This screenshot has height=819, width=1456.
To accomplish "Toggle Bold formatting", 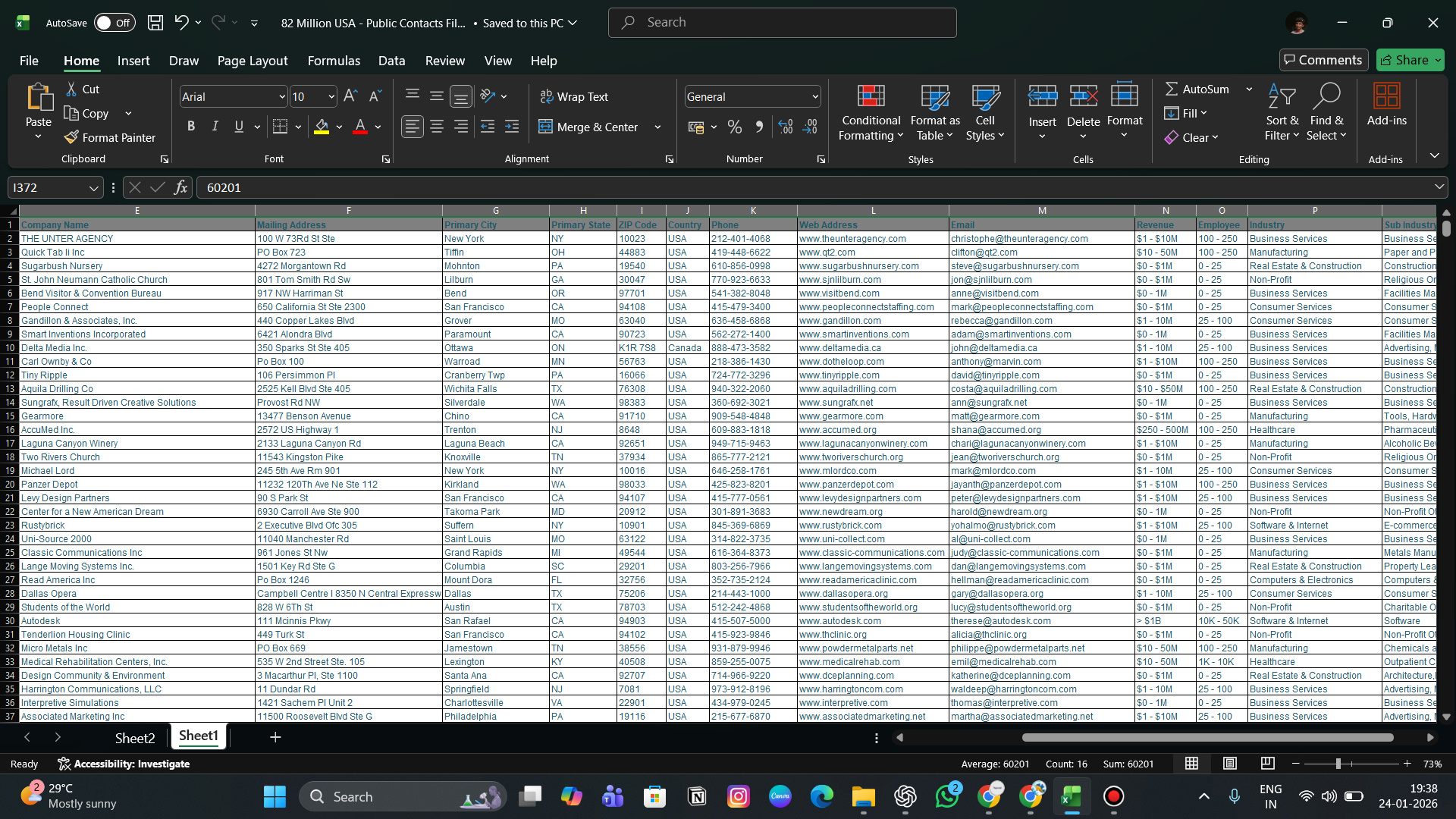I will coord(191,127).
